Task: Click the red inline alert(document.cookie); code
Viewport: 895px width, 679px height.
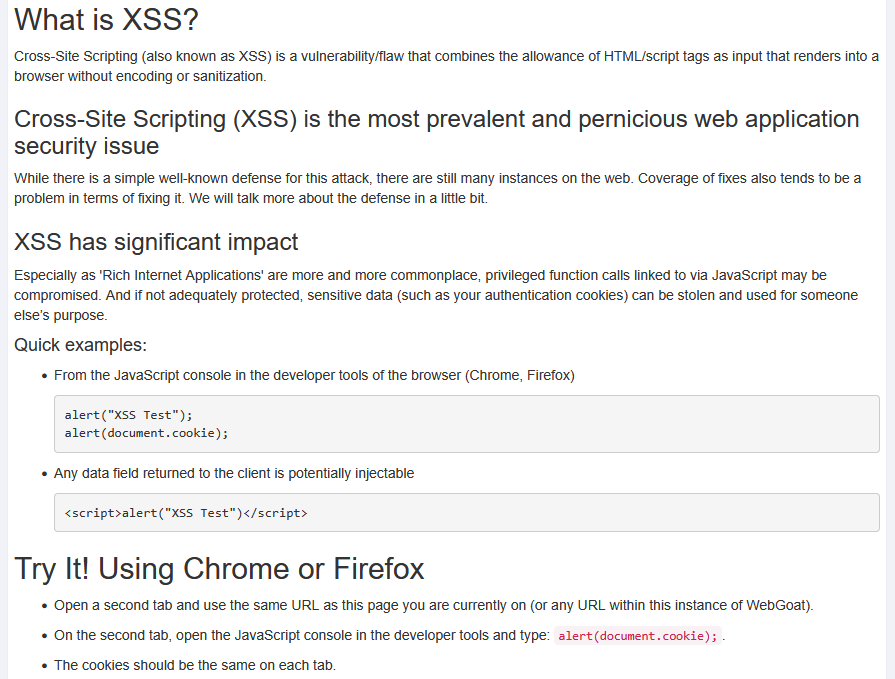Action: coord(637,636)
